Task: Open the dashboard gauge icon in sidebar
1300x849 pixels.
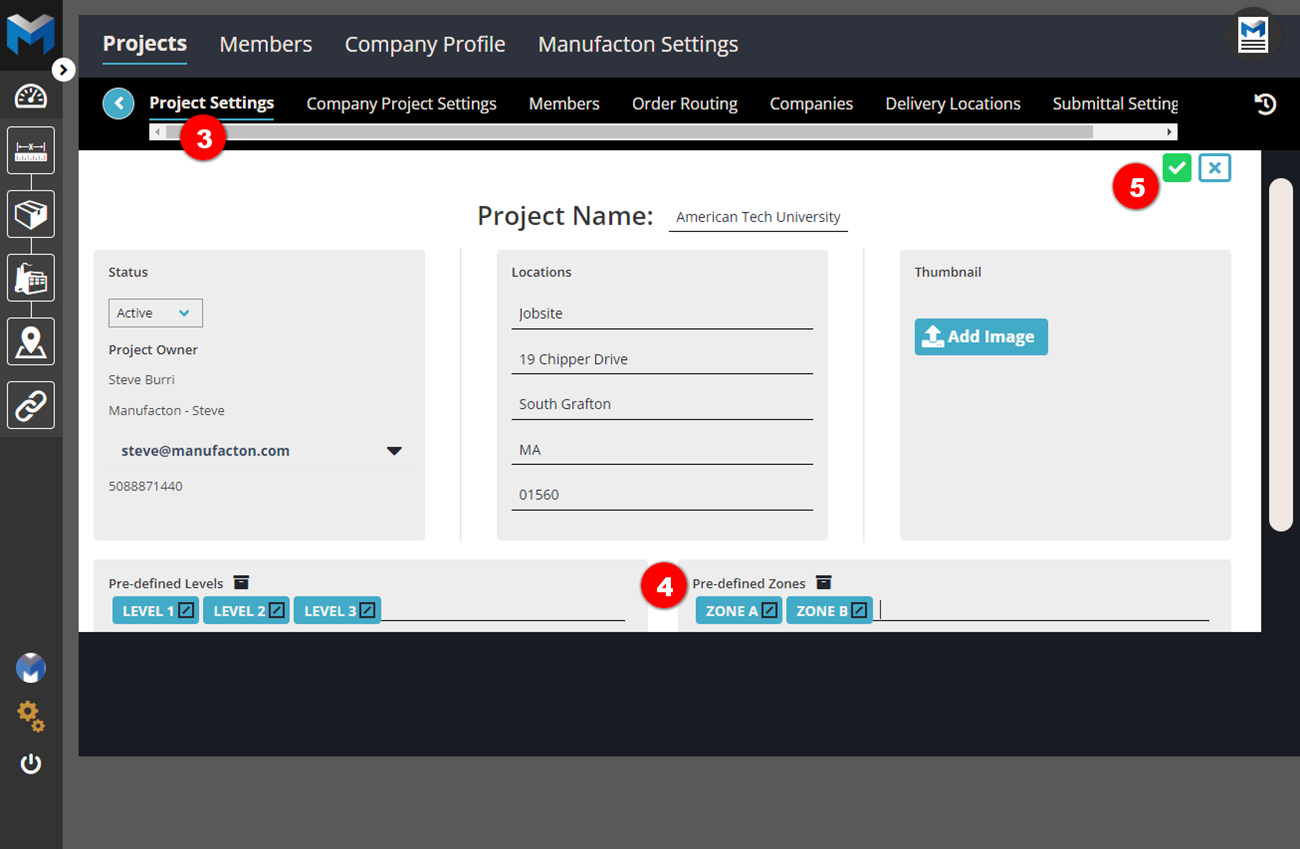Action: point(31,97)
